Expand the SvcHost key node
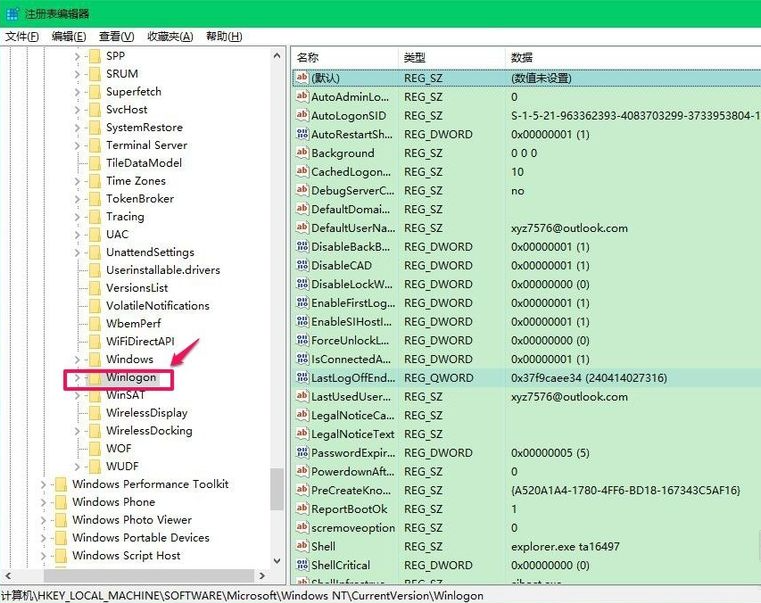The height and width of the screenshot is (603, 761). tap(77, 110)
